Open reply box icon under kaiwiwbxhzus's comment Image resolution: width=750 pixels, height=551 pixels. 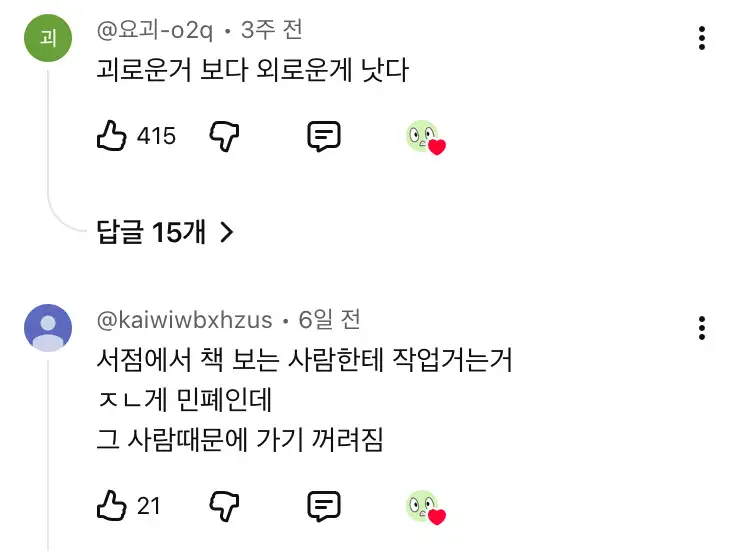point(323,506)
